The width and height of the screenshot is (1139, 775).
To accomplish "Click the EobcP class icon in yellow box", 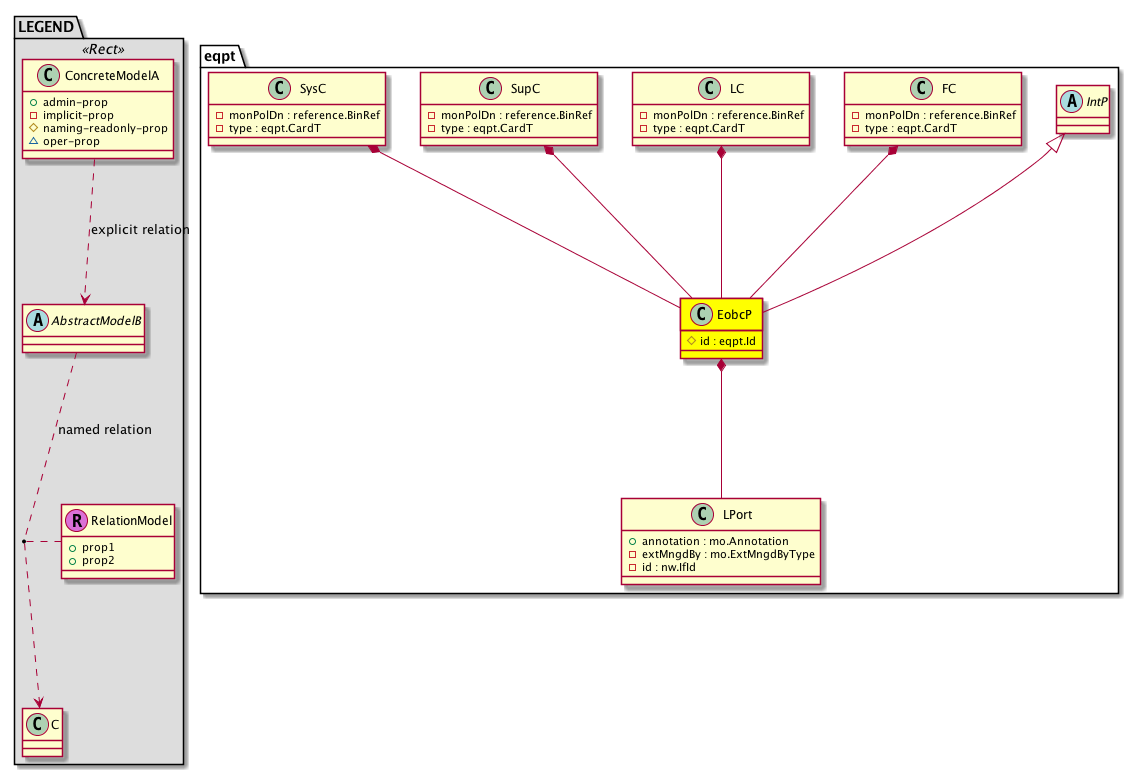I will click(x=701, y=313).
